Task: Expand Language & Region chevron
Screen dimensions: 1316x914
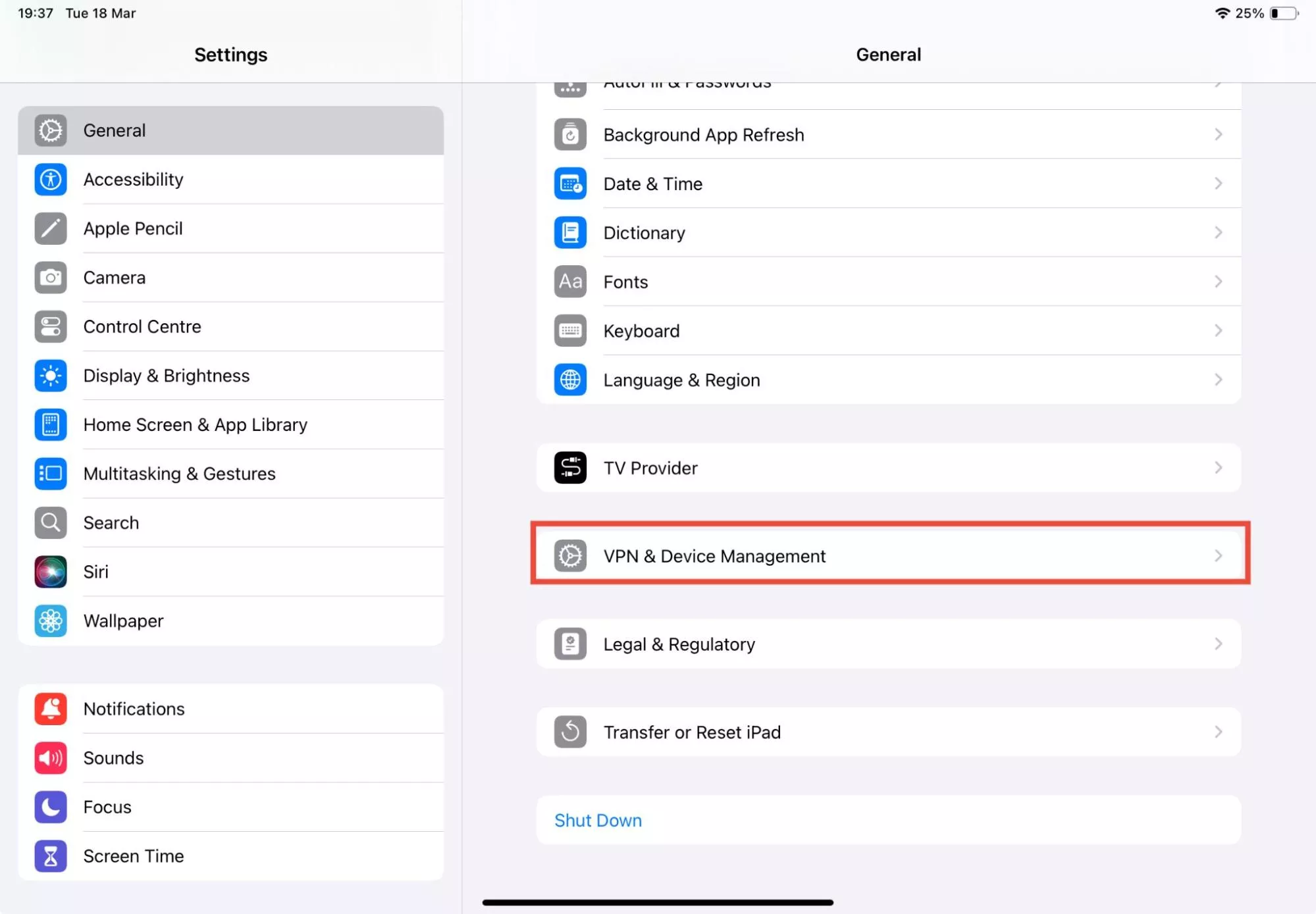Action: 1218,380
